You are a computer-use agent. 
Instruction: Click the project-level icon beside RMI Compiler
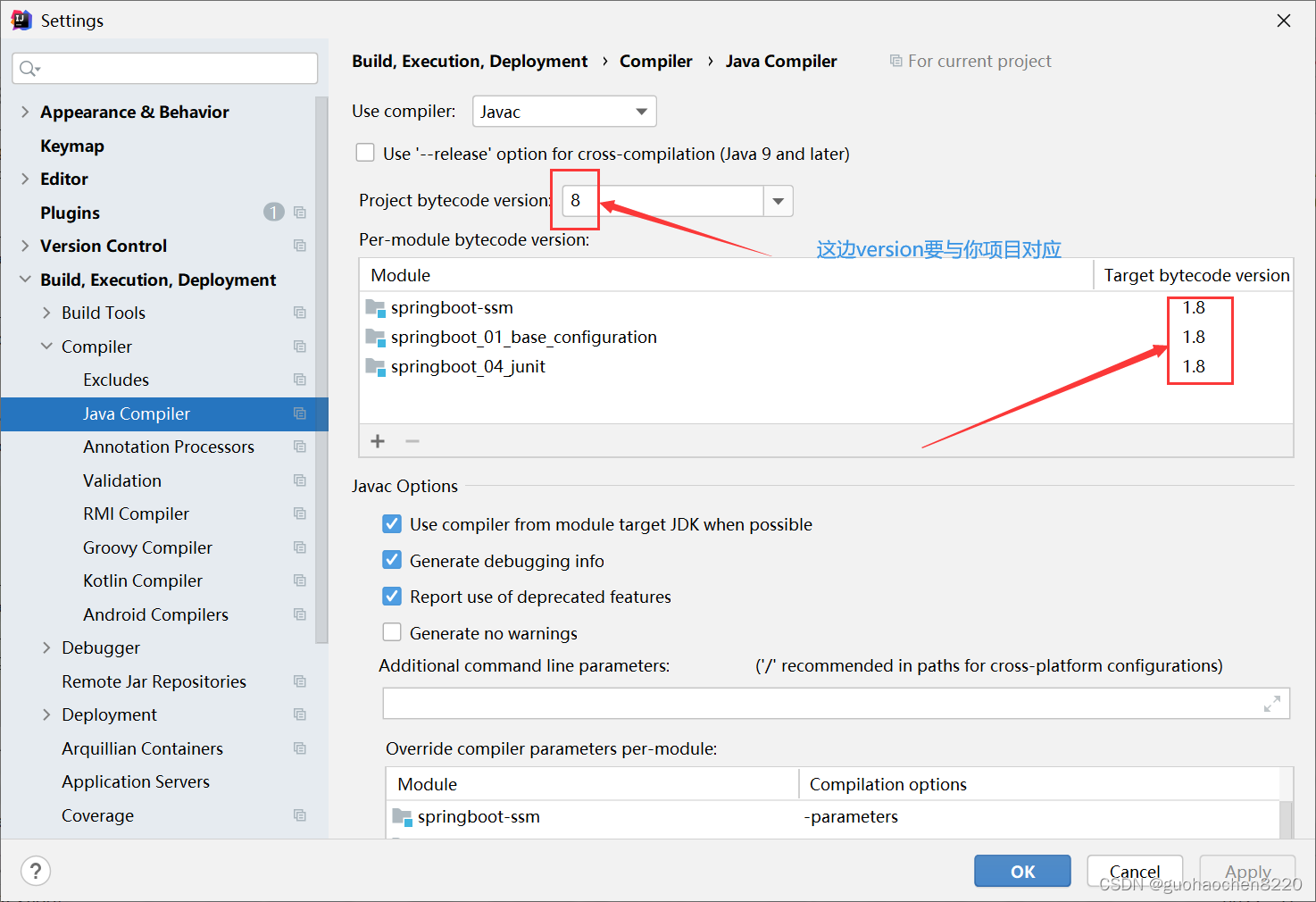300,514
